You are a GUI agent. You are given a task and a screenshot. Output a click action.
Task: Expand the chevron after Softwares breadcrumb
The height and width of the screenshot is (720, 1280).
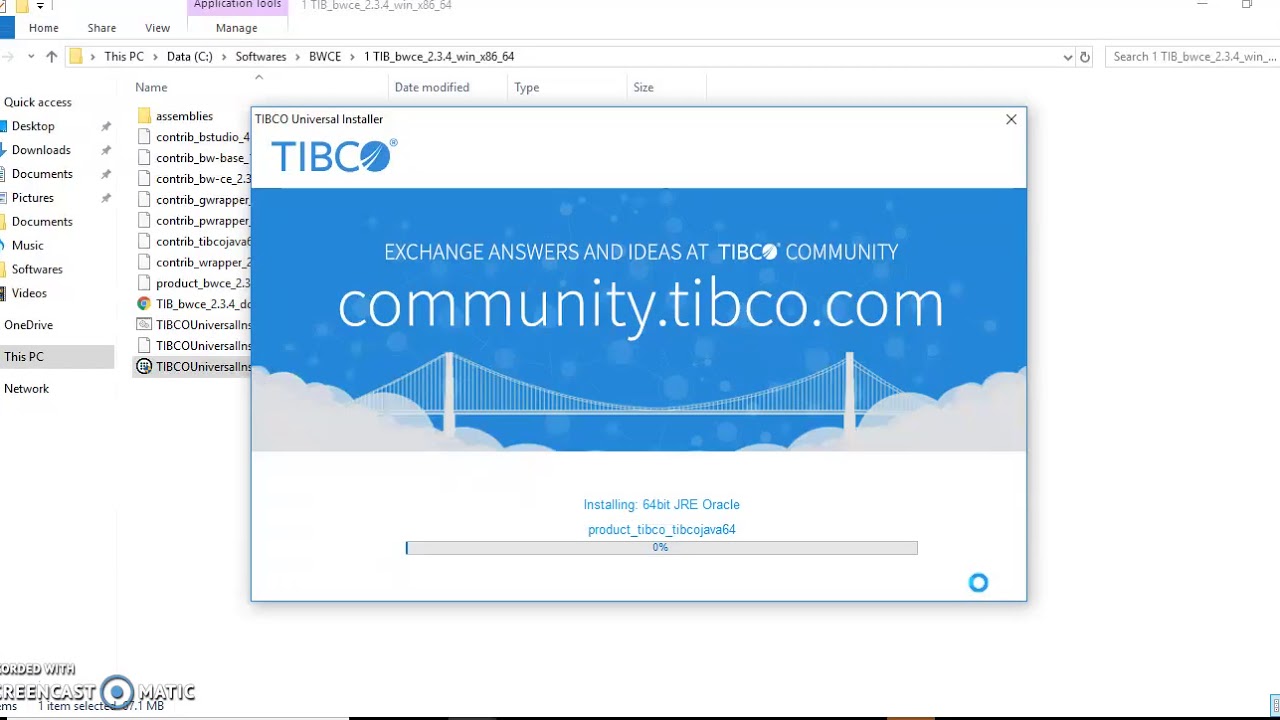point(297,57)
